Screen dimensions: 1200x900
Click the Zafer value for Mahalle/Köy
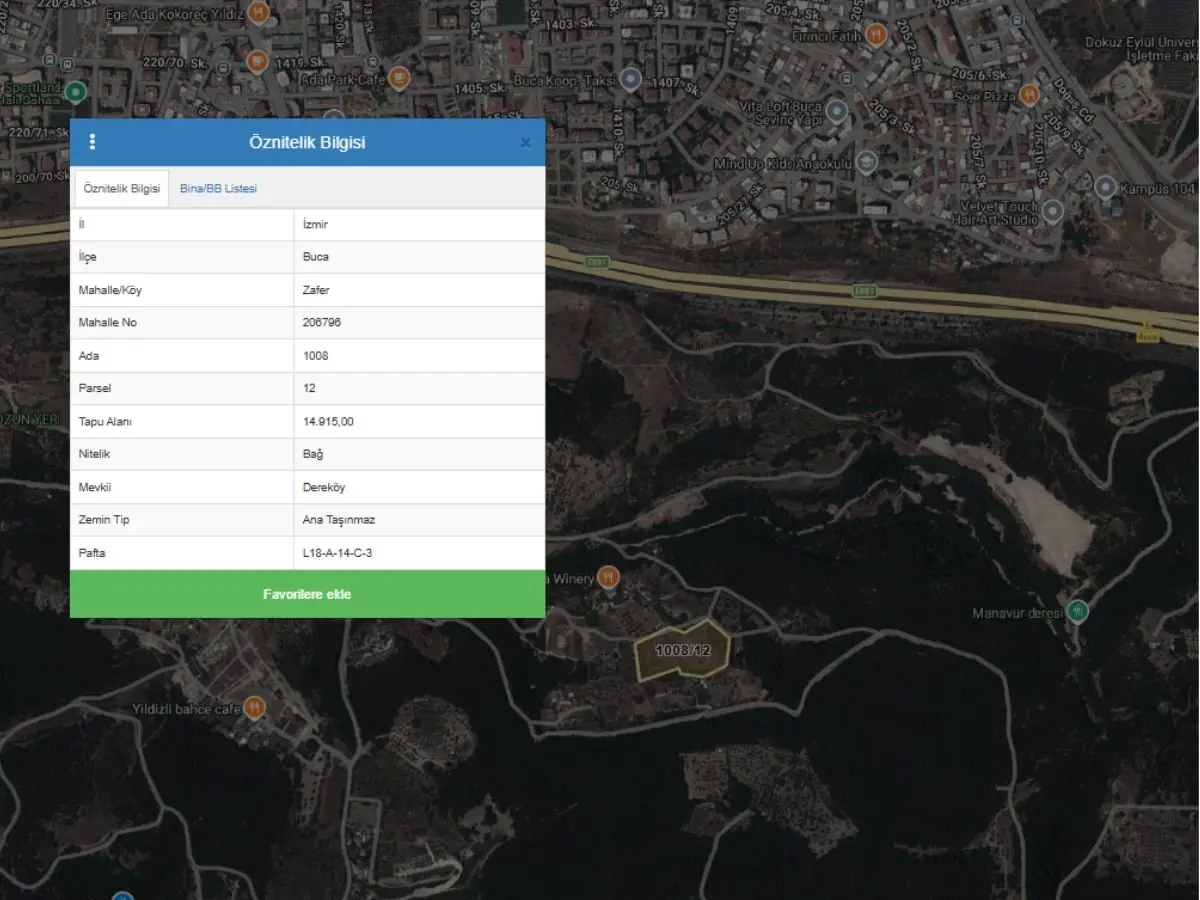point(316,290)
